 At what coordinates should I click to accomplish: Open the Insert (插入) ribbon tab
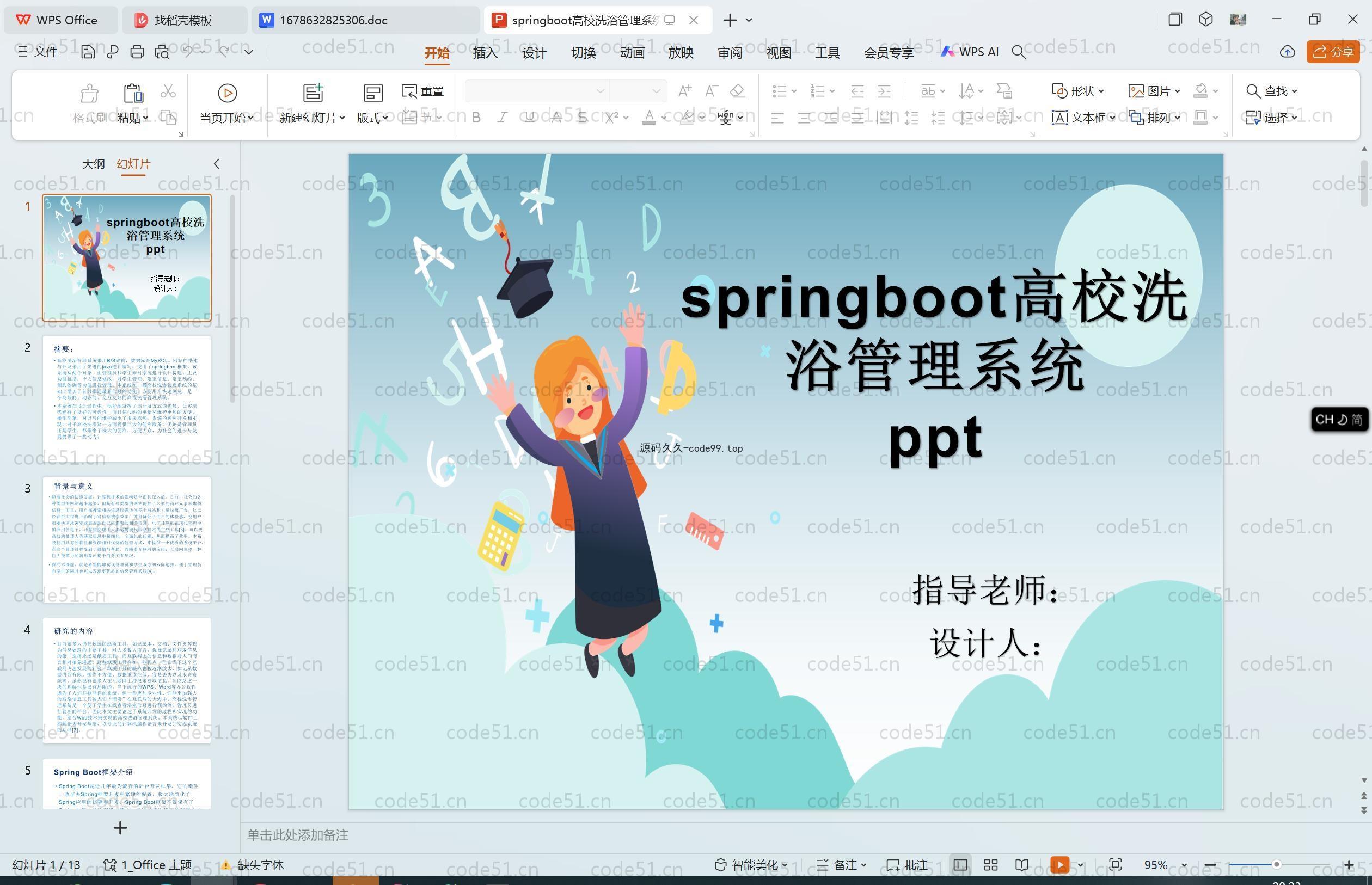click(485, 53)
